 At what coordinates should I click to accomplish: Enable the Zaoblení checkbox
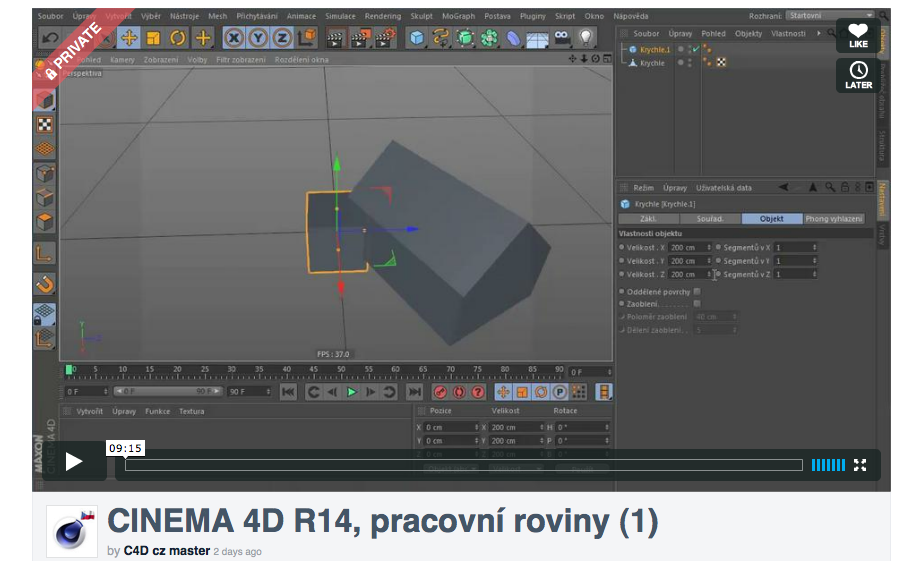697,304
